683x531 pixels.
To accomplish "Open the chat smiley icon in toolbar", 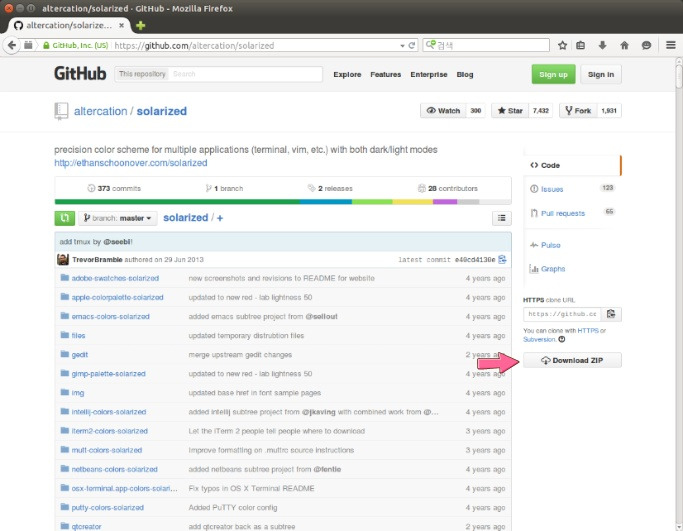I will 646,45.
